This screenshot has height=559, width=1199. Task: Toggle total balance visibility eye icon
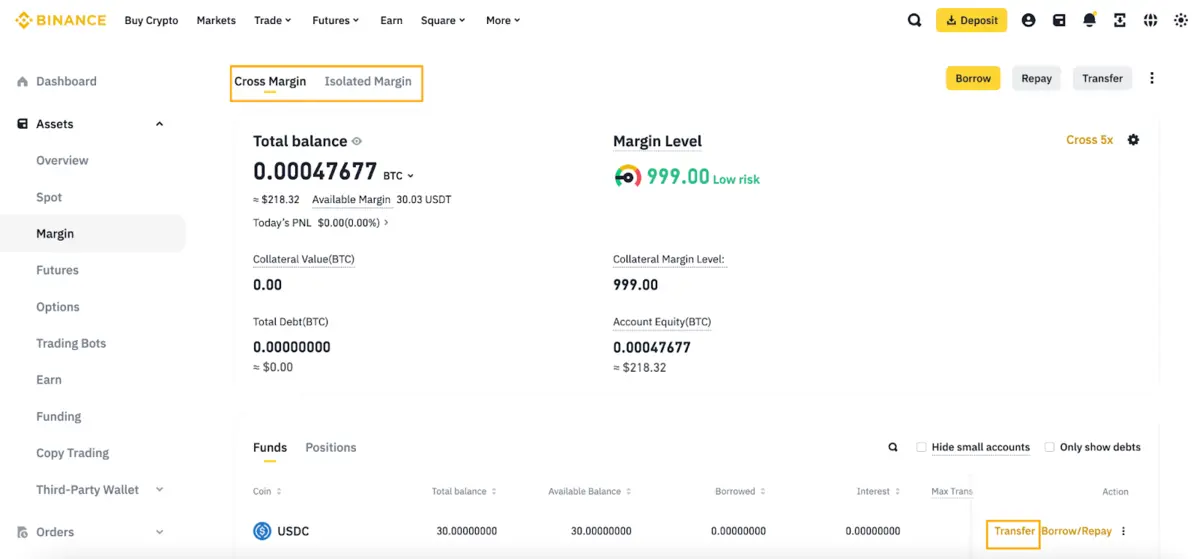coord(357,142)
